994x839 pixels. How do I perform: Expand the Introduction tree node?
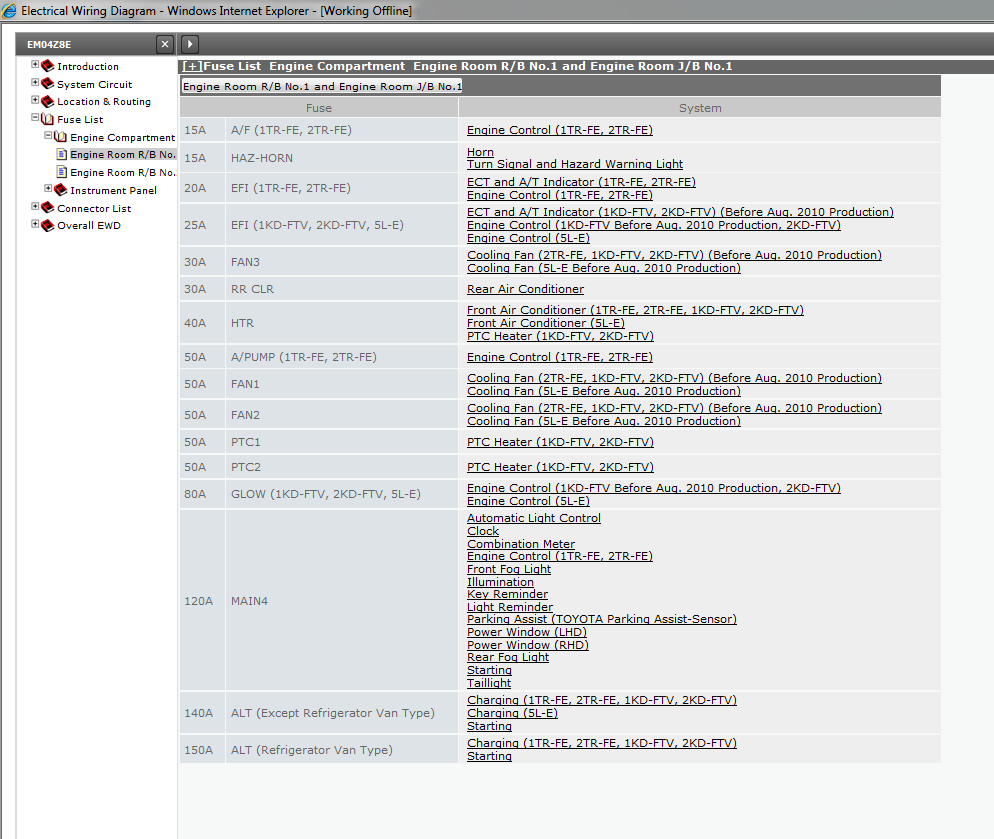35,65
